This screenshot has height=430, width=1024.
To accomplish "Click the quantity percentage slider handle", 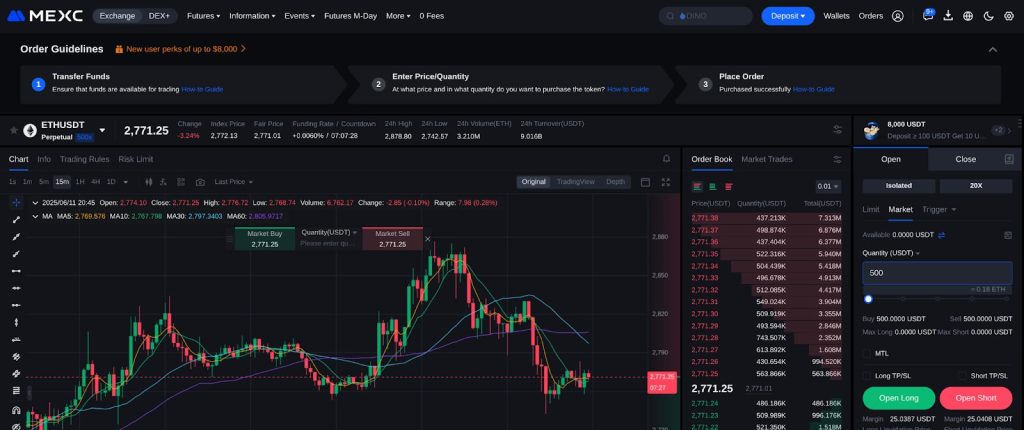I will point(868,298).
